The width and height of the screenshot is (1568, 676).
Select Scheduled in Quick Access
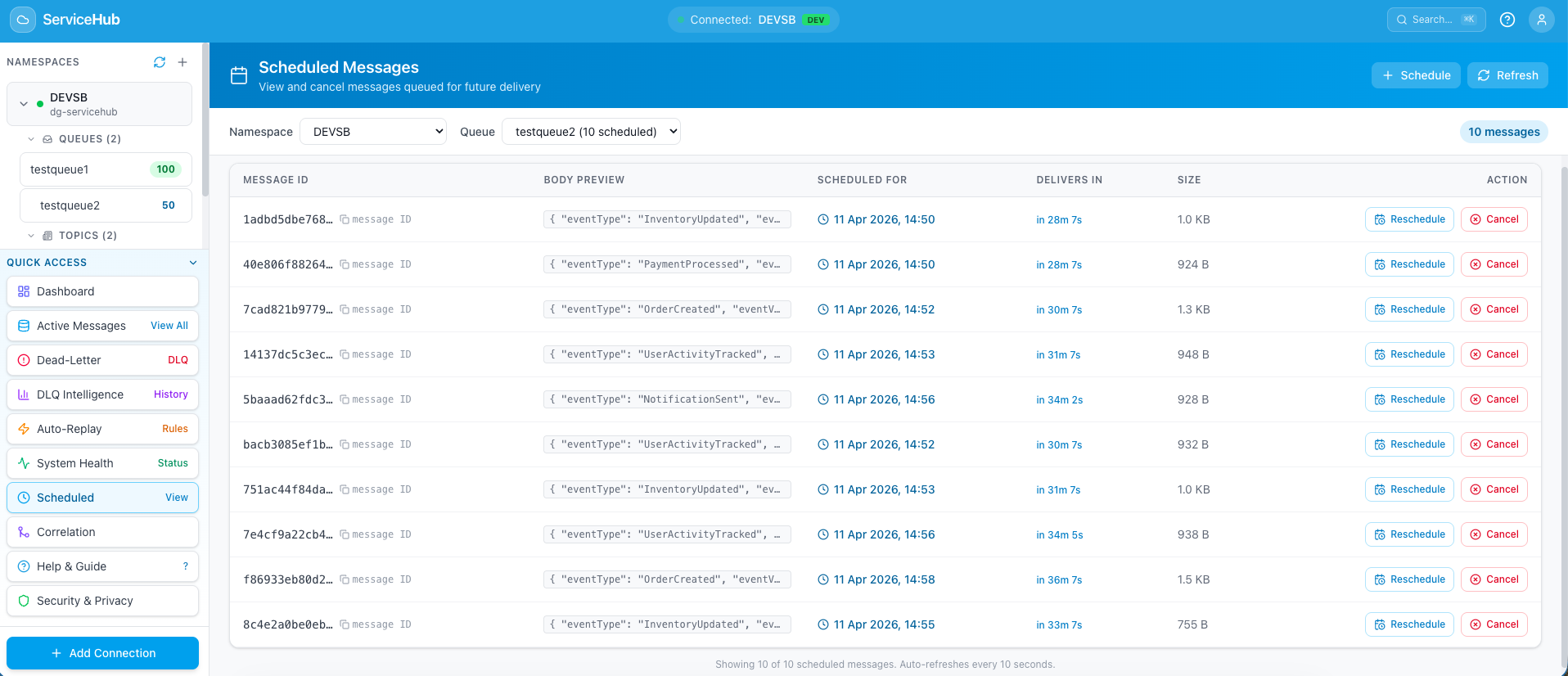point(102,498)
